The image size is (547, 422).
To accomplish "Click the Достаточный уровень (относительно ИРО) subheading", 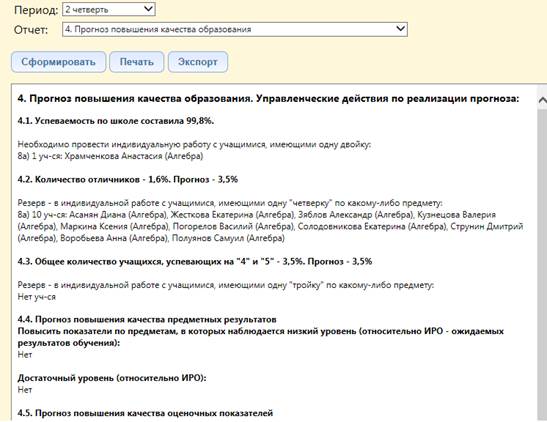I will [112, 378].
